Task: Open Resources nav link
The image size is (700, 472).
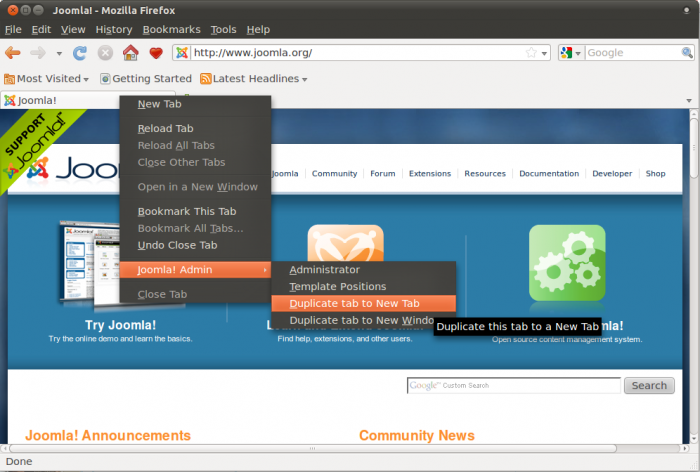Action: [x=485, y=174]
